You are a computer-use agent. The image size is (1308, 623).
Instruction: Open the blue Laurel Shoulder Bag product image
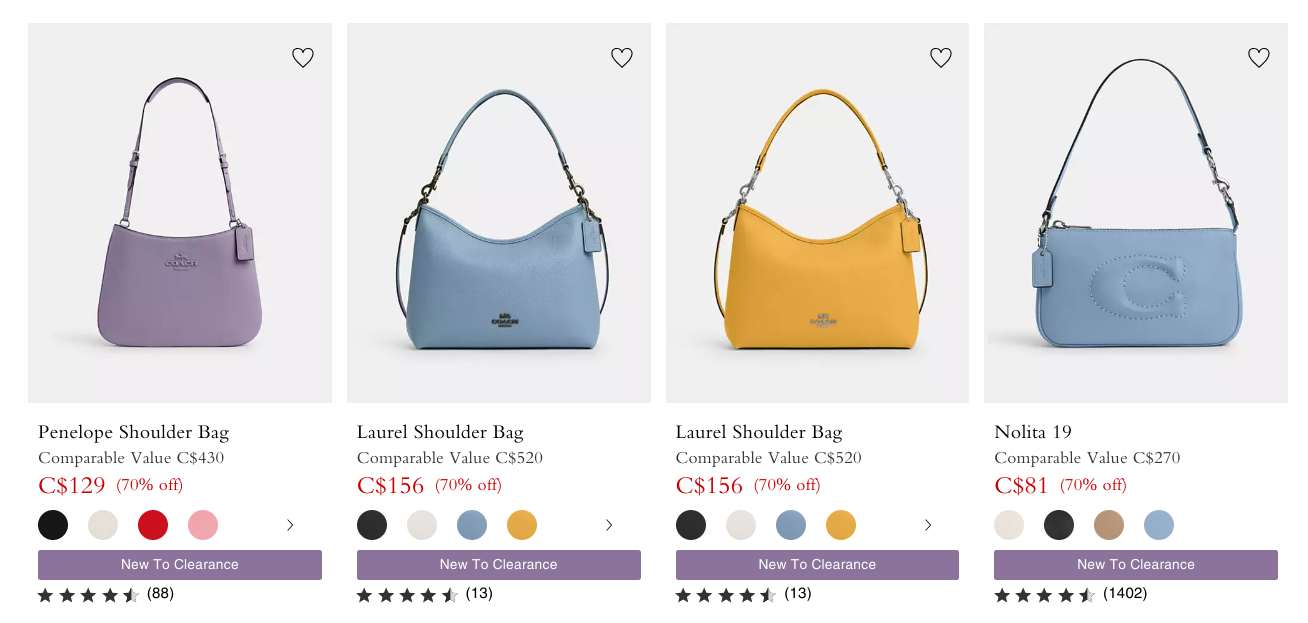[498, 212]
